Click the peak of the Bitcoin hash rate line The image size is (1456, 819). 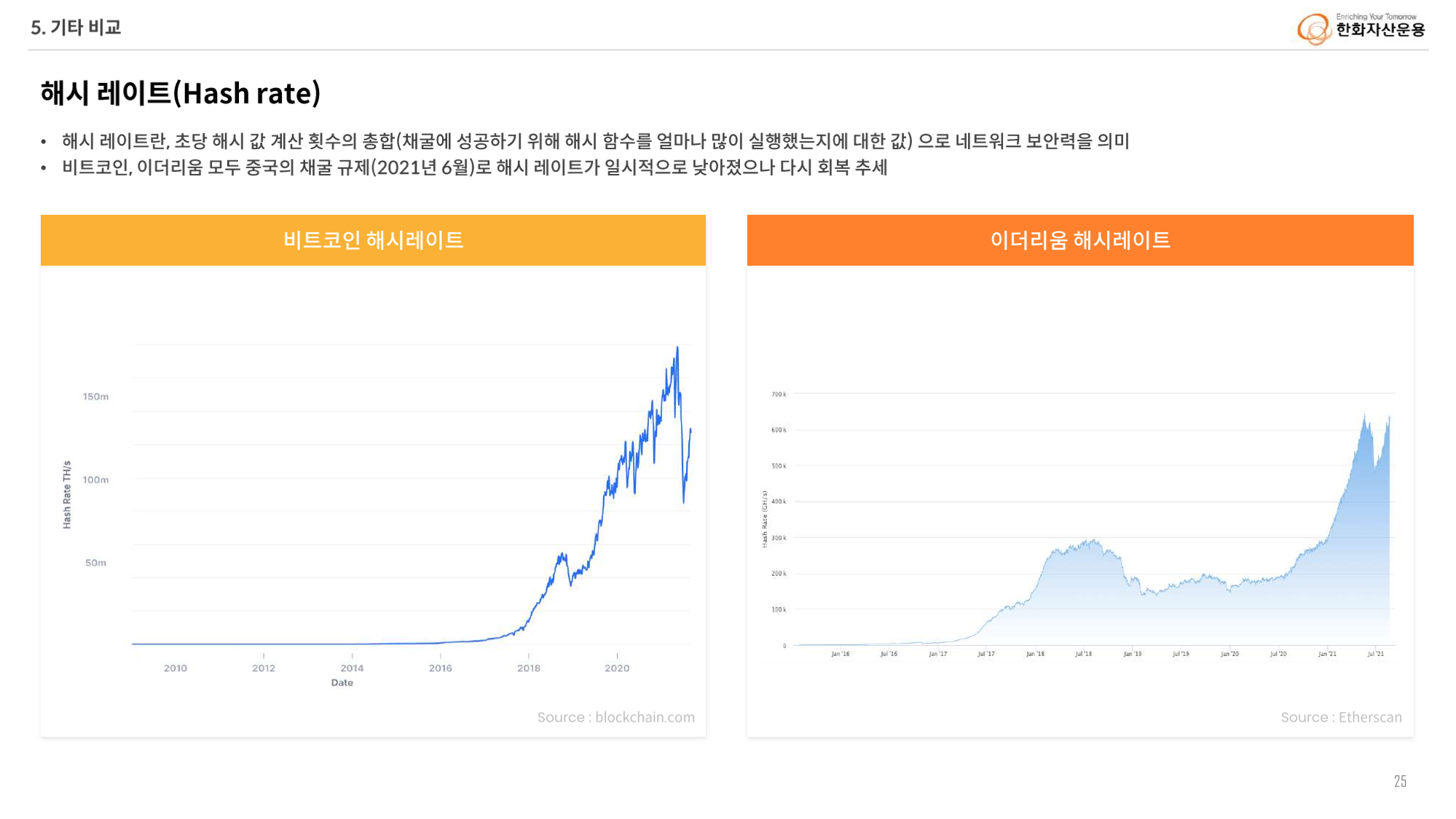pyautogui.click(x=677, y=349)
